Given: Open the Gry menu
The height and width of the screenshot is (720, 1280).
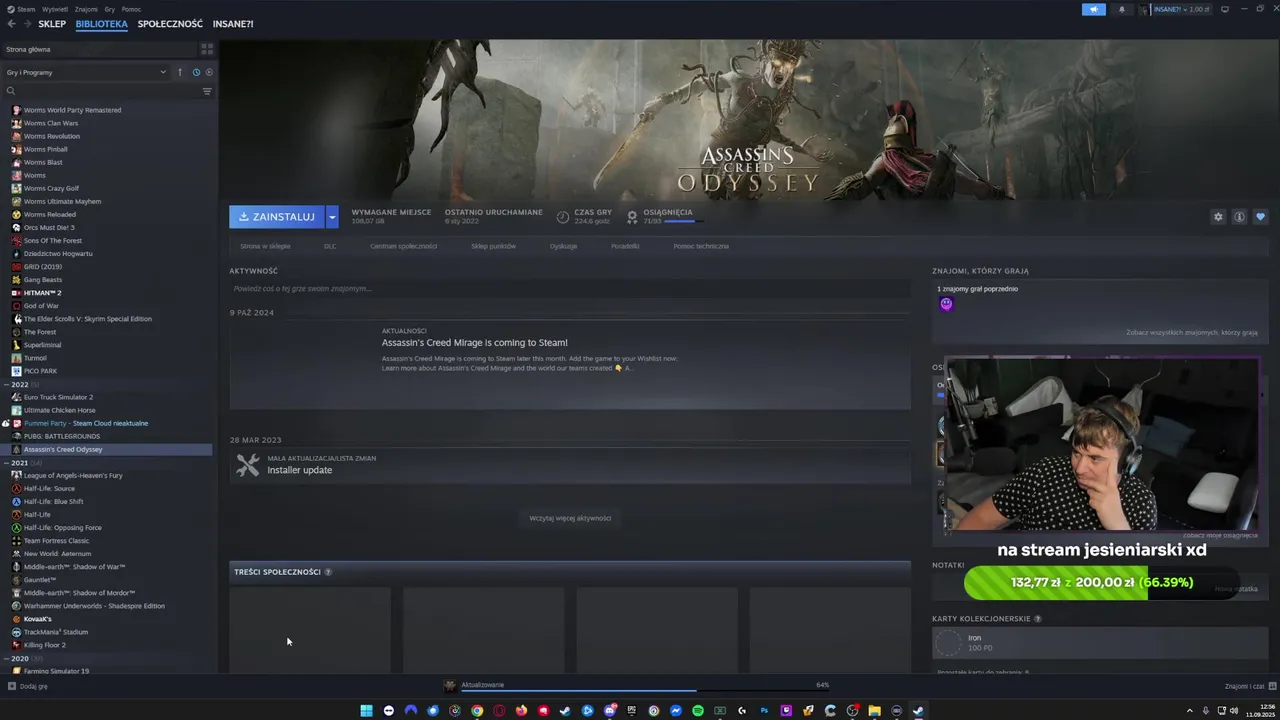Looking at the screenshot, I should click(x=109, y=9).
